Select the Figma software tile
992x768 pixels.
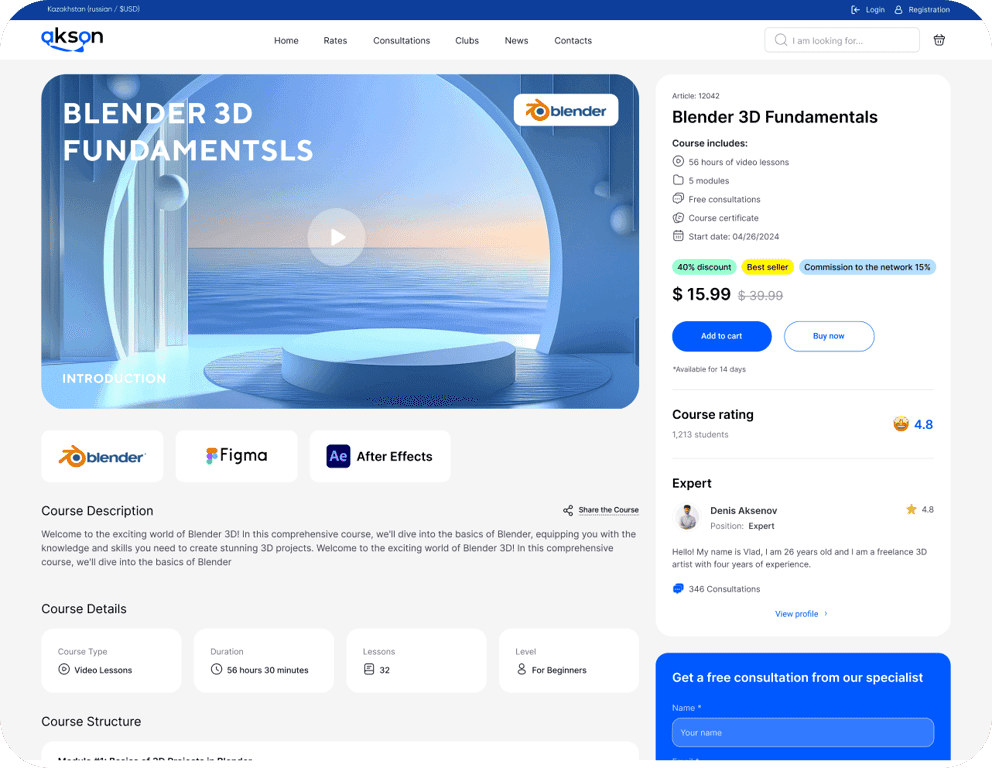pos(236,456)
